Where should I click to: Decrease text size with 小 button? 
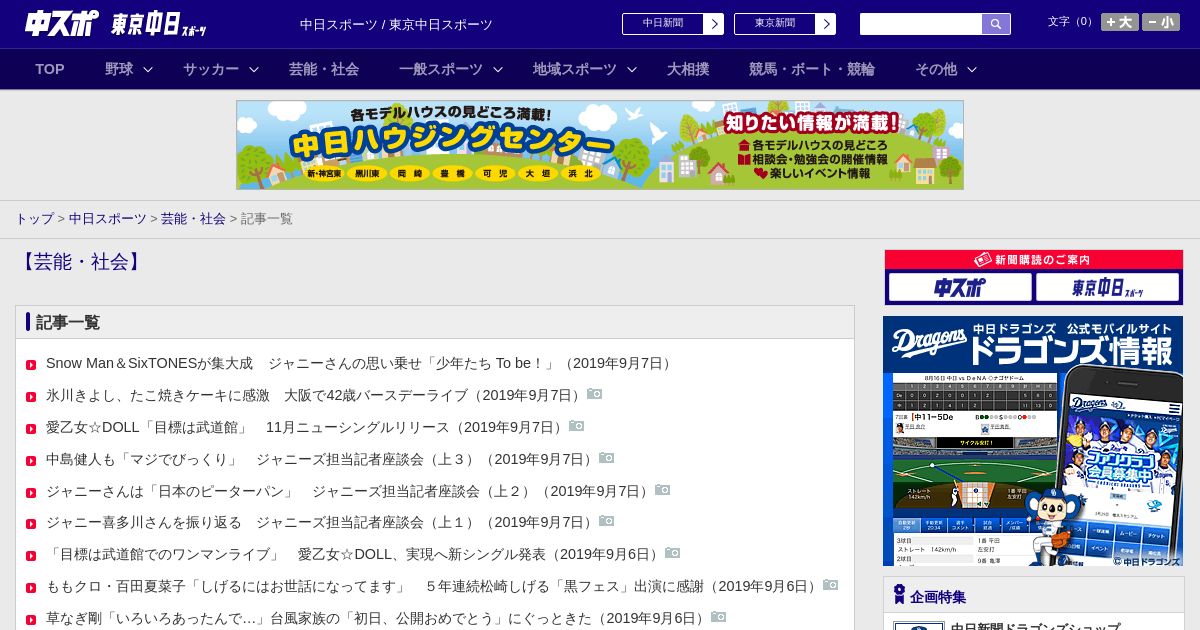tap(1161, 22)
